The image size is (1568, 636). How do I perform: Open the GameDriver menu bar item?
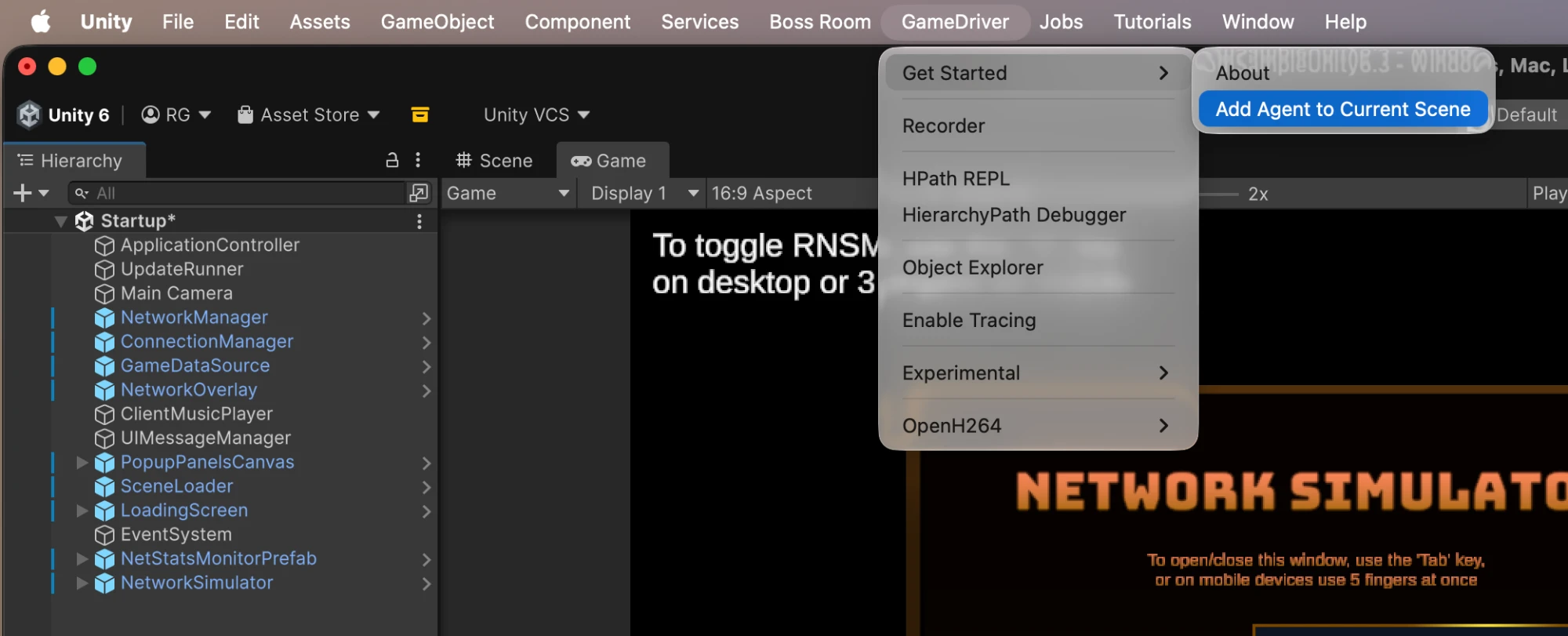coord(955,22)
